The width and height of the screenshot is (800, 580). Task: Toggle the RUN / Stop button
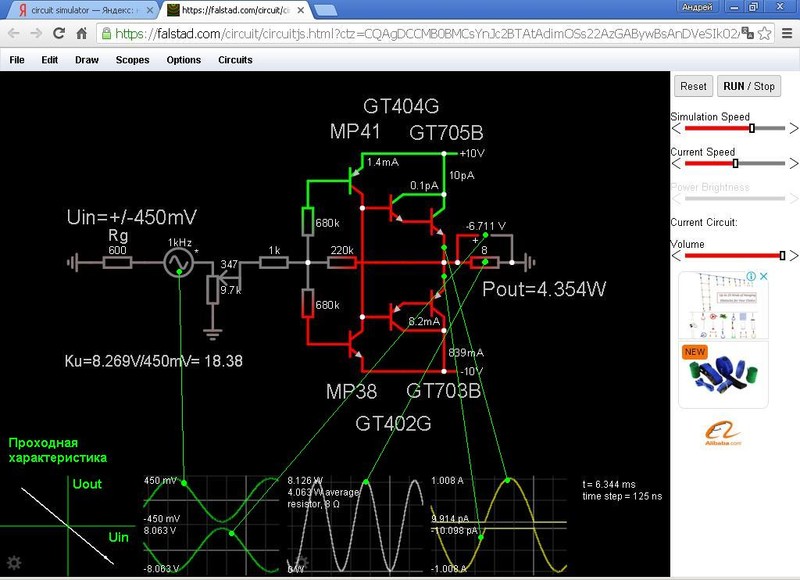point(749,86)
